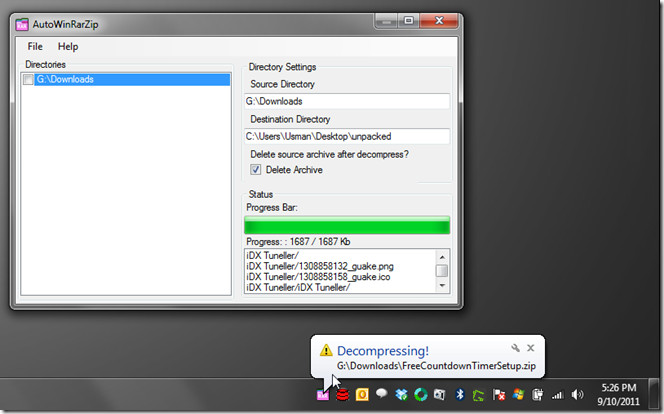
Task: Click the Source Directory input field
Action: 347,101
